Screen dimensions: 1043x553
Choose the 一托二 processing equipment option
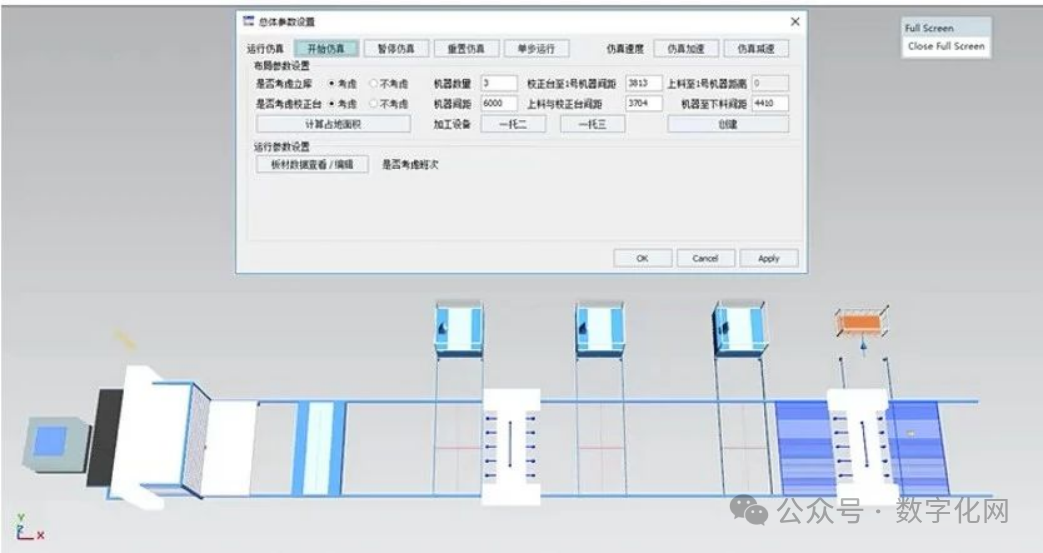click(x=517, y=124)
